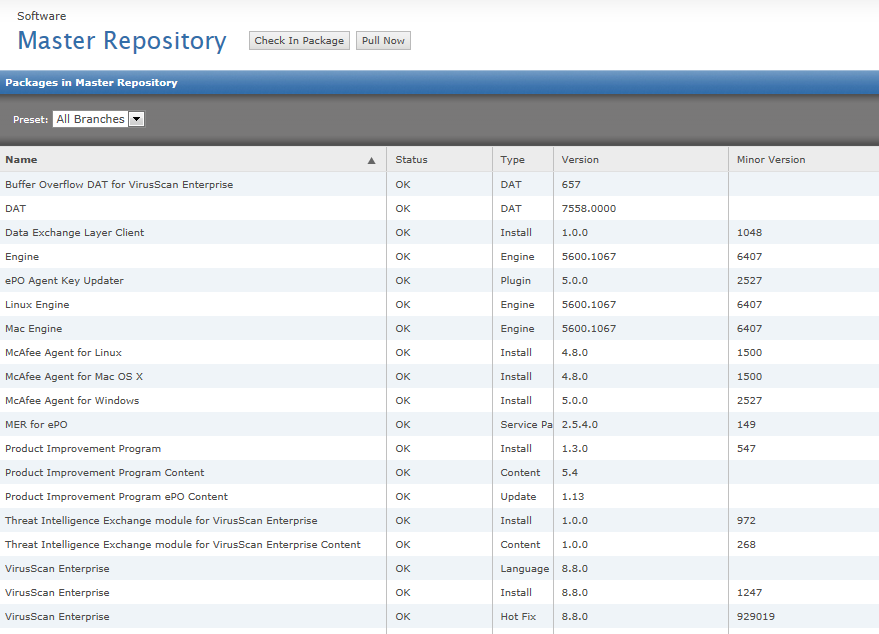Click the Update type cell
This screenshot has height=634, width=879.
519,497
